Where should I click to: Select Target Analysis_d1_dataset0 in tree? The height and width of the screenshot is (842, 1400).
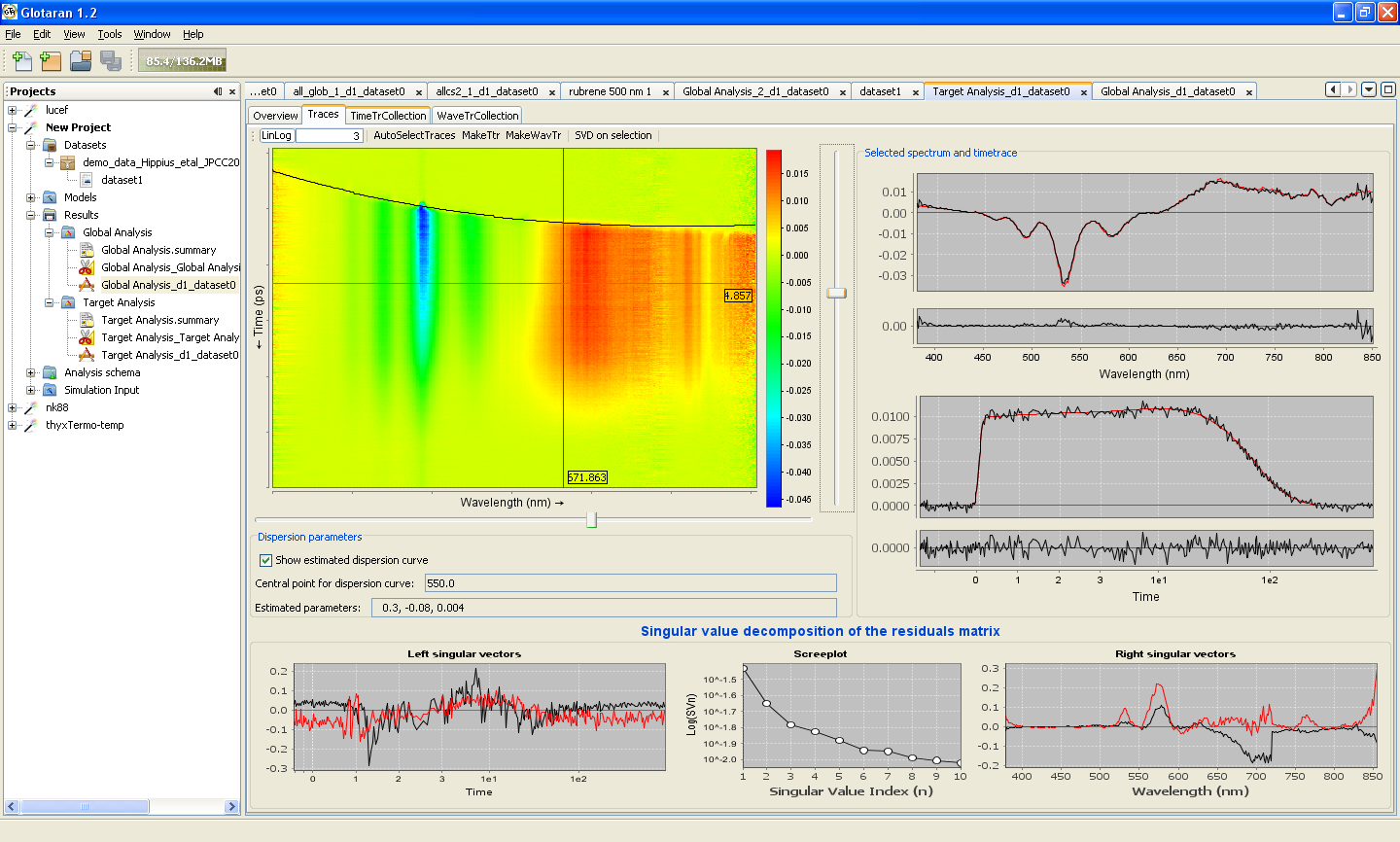pyautogui.click(x=169, y=355)
